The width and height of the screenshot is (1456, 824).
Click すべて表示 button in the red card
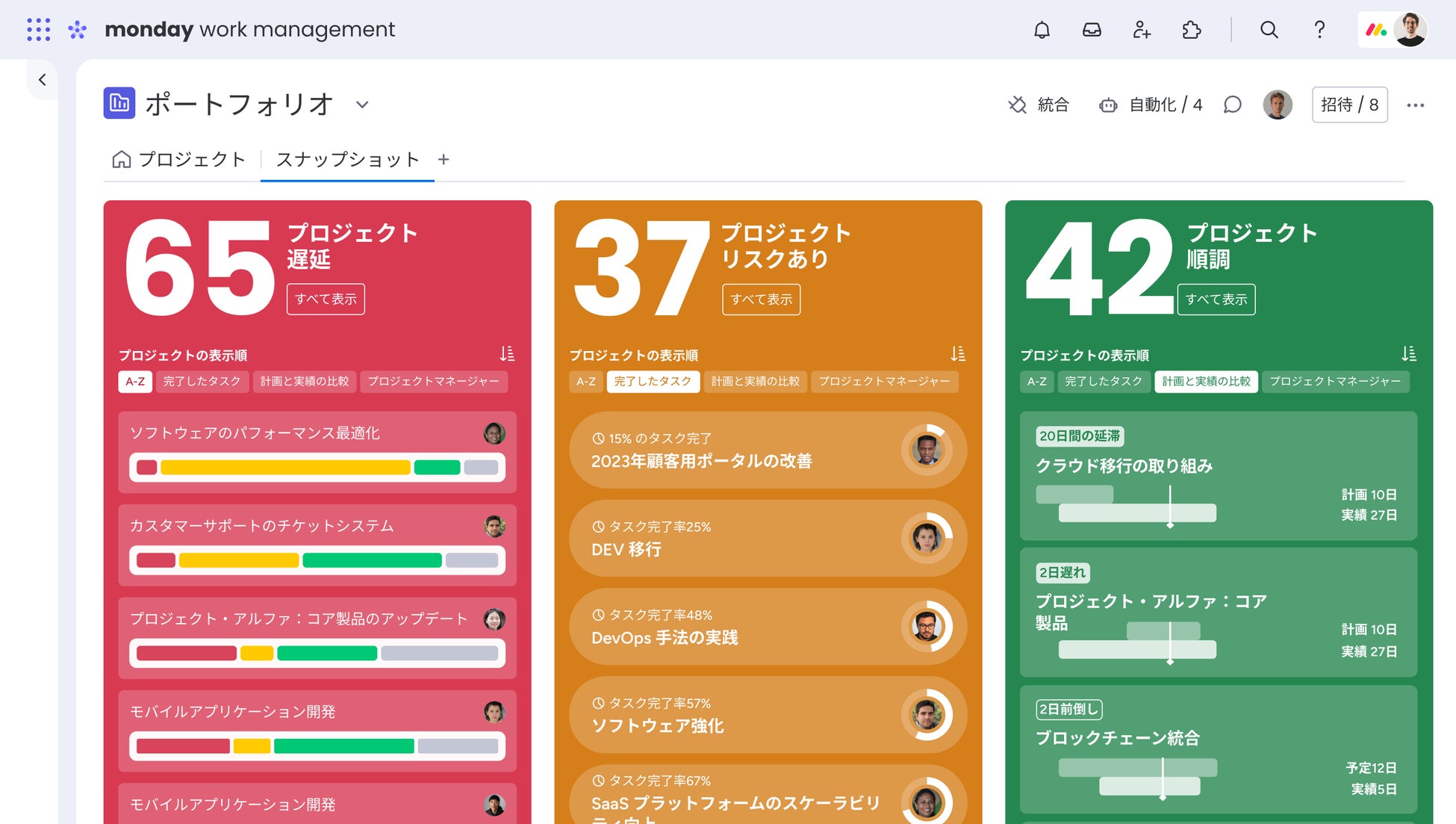tap(326, 299)
